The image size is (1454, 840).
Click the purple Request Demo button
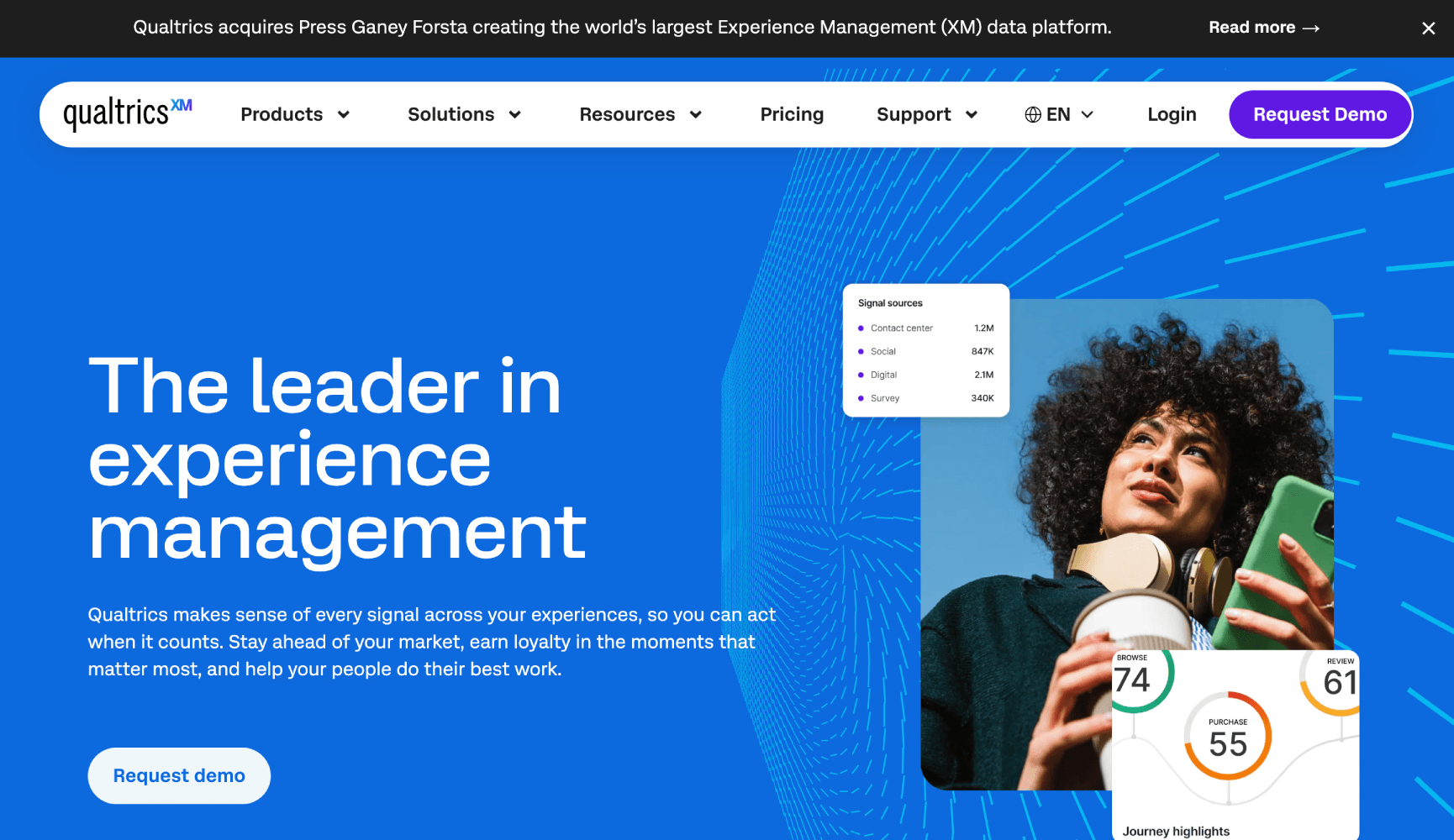tap(1320, 114)
